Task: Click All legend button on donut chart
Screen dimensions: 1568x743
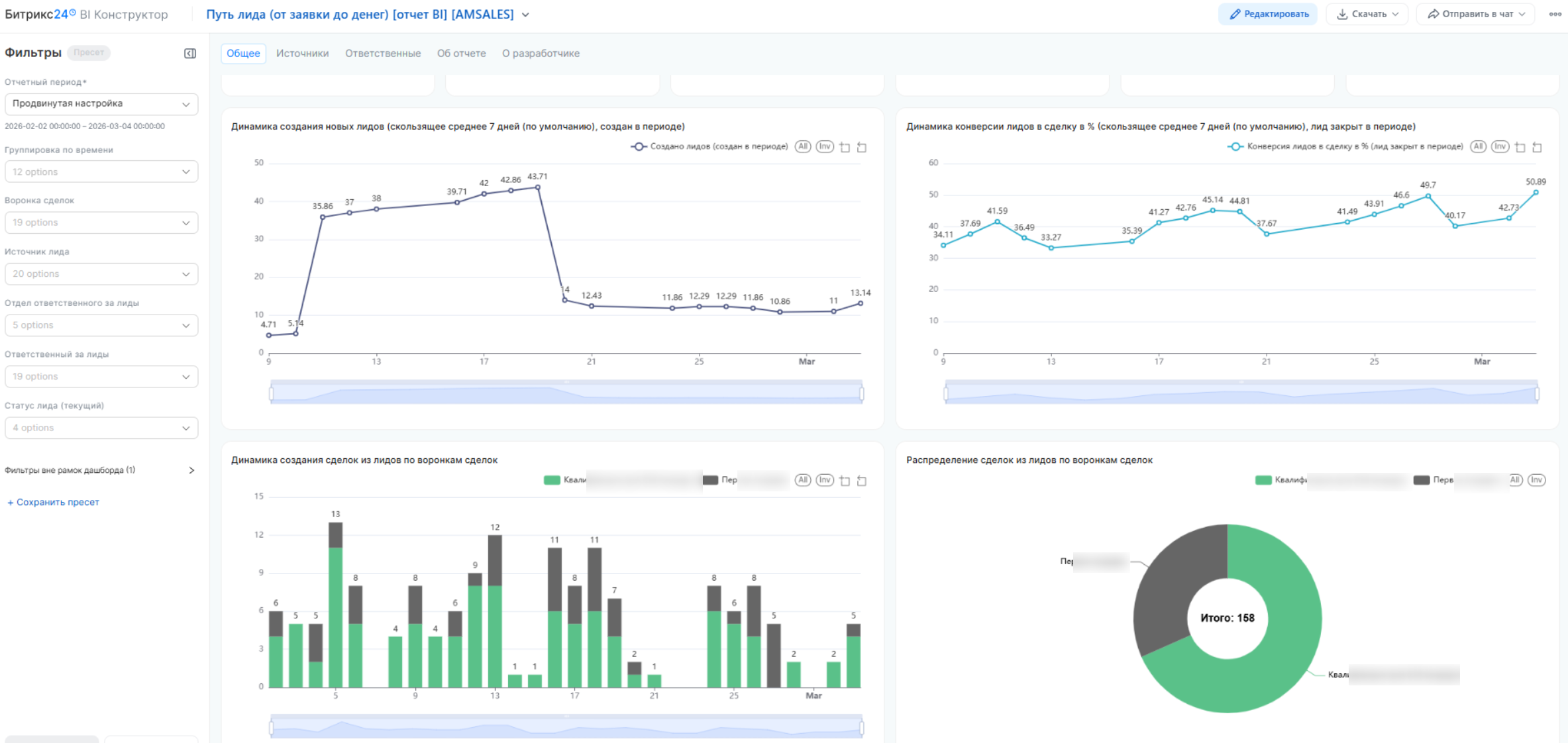Action: tap(1515, 480)
